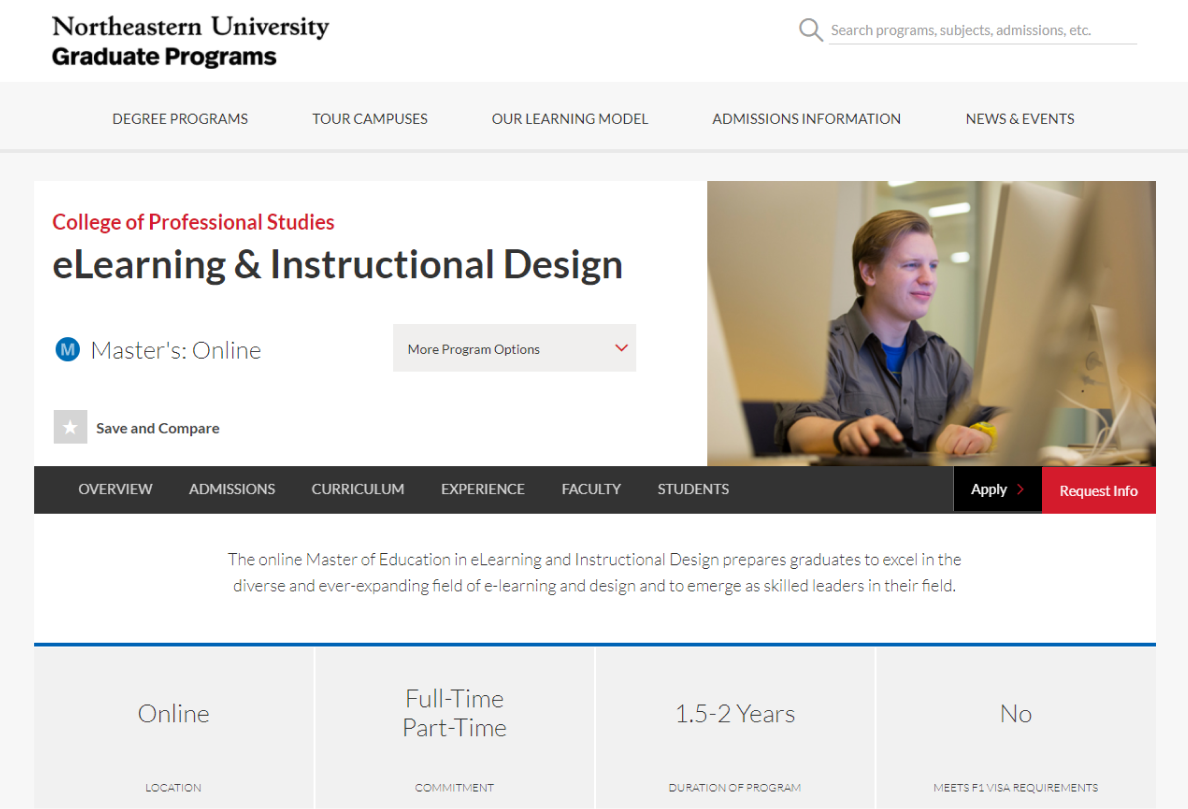
Task: Click the program description paragraph
Action: coord(595,572)
